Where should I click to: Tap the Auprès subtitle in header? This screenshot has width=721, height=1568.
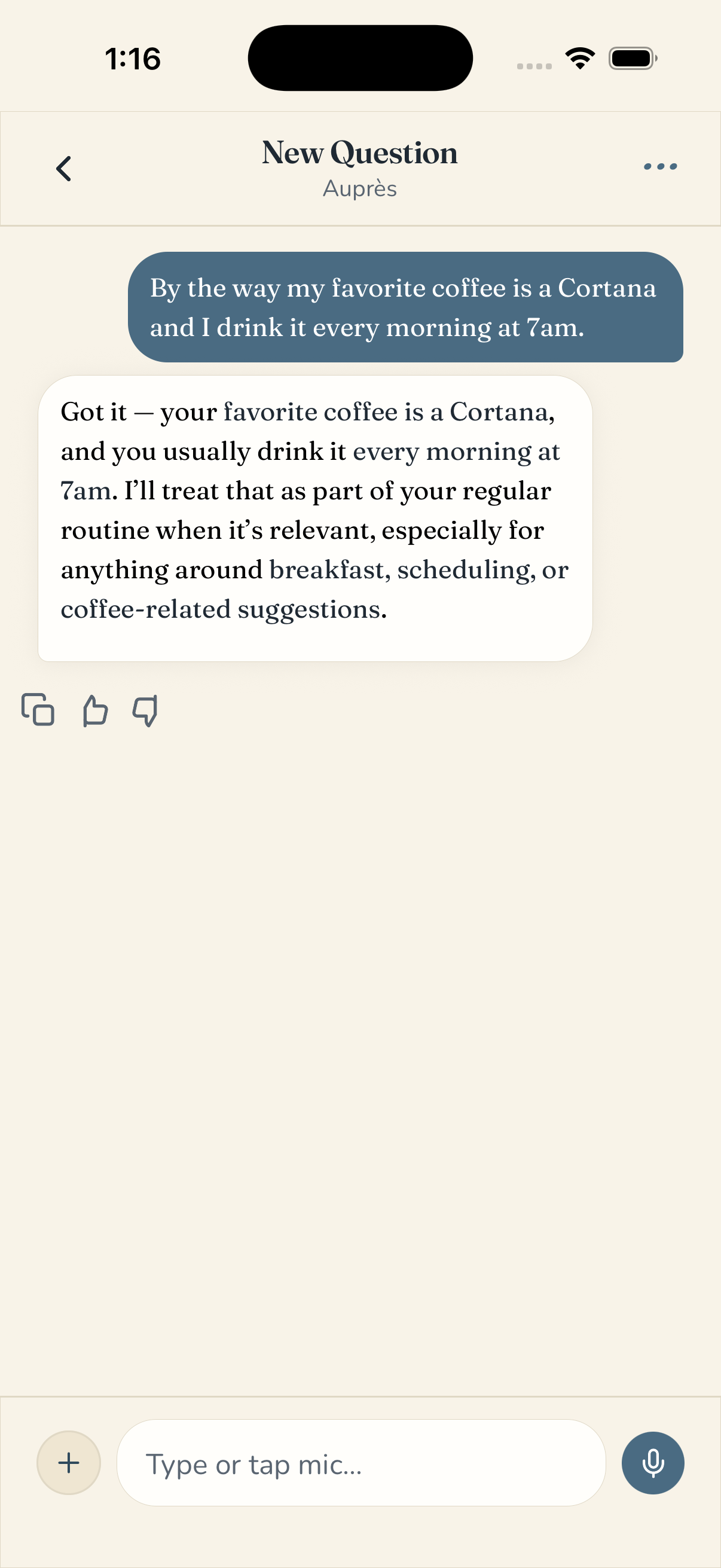click(x=359, y=189)
